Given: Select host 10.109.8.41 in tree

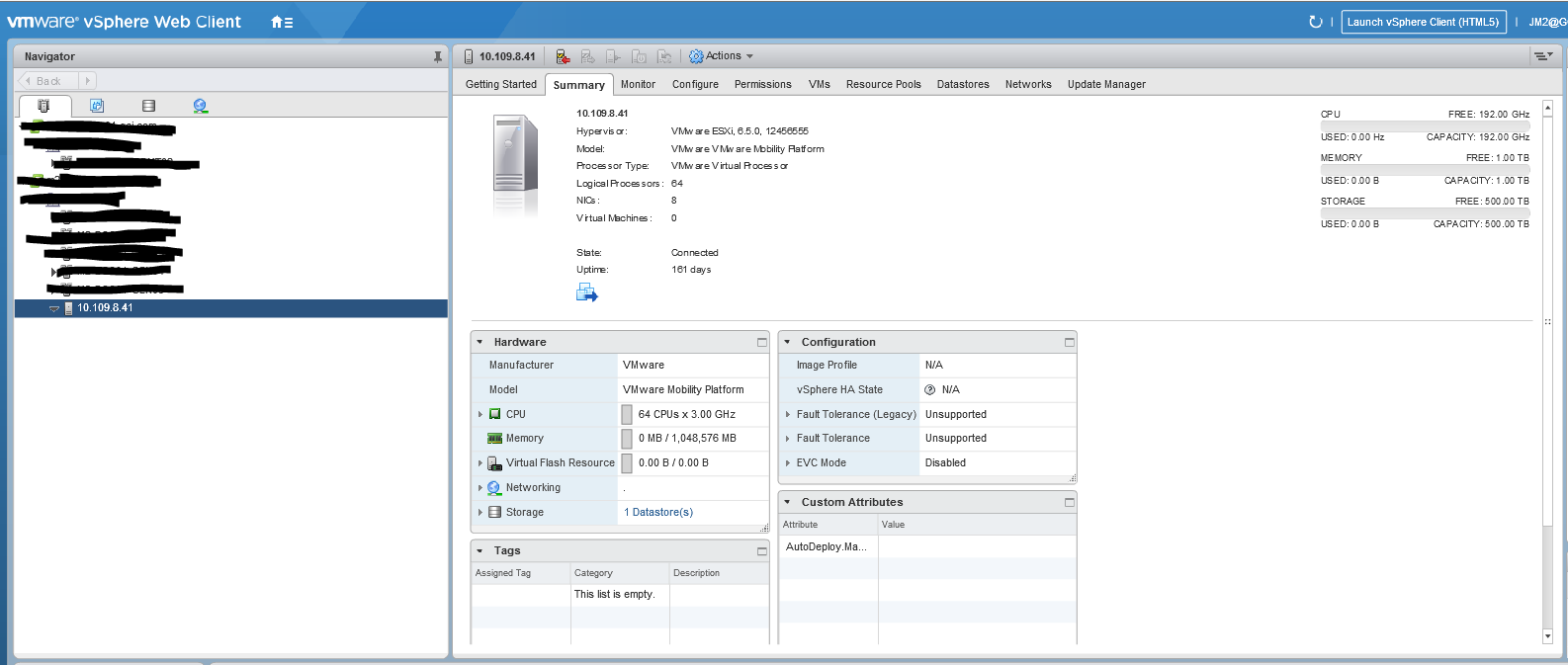Looking at the screenshot, I should point(231,308).
